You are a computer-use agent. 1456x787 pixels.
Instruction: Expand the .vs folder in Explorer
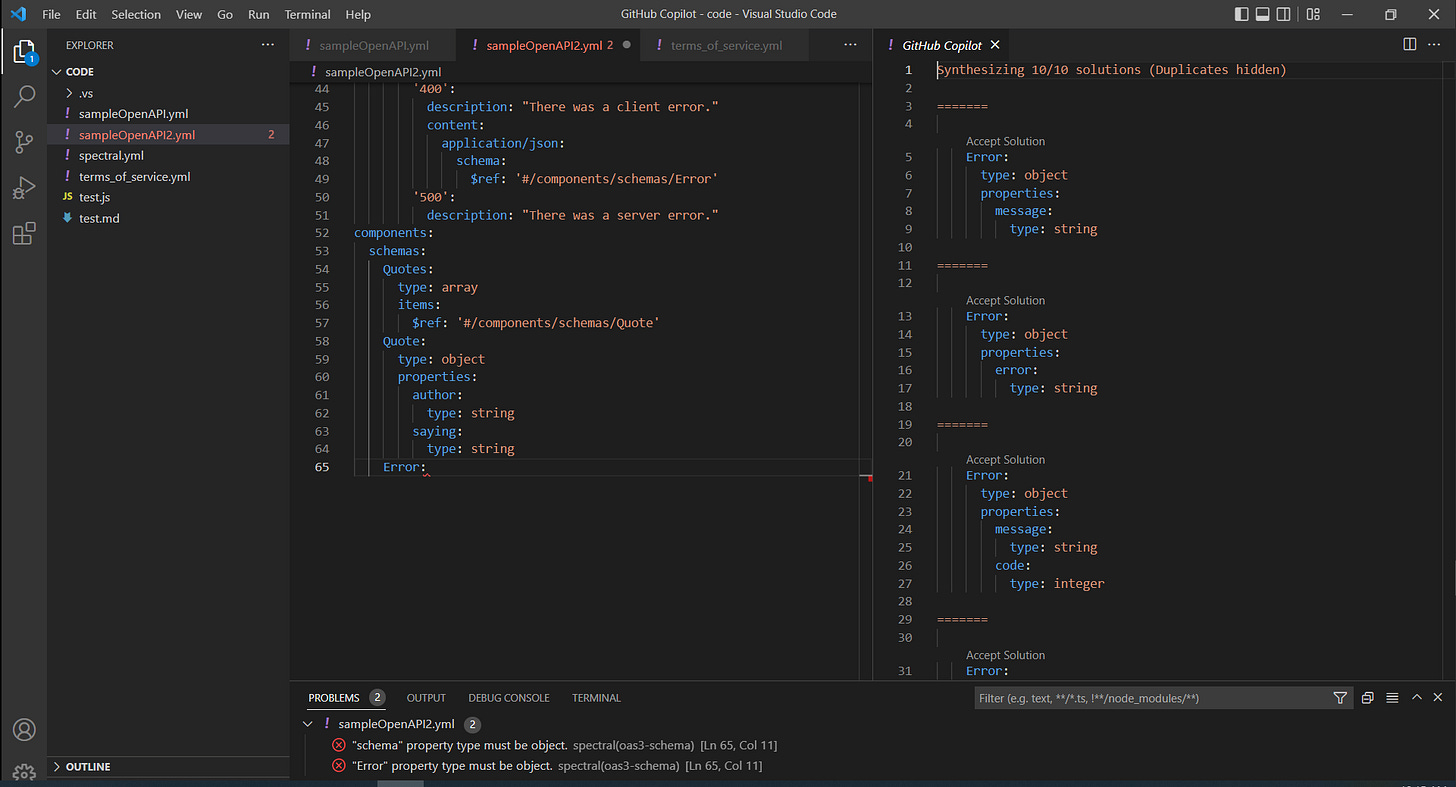click(86, 93)
